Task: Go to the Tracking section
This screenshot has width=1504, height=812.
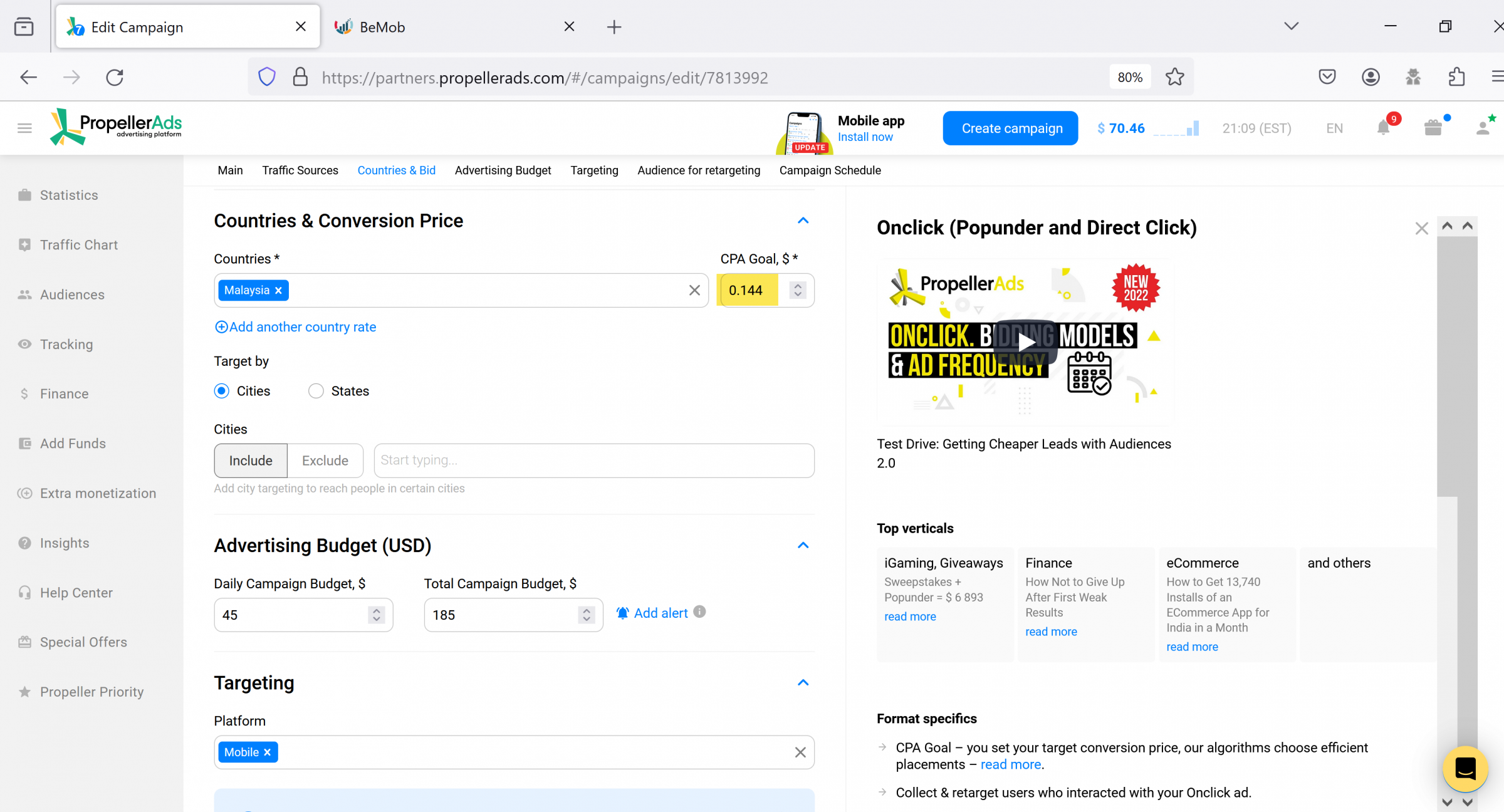Action: (x=66, y=344)
